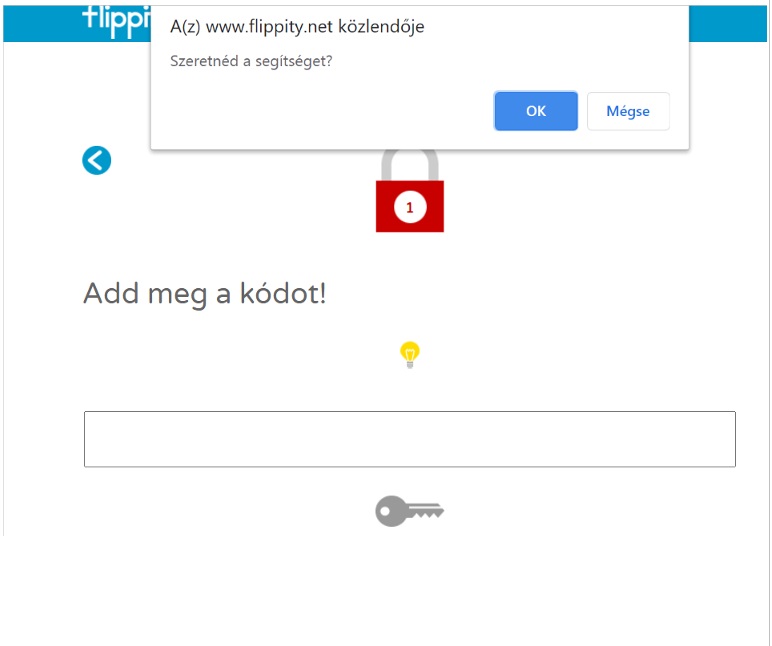This screenshot has height=646, width=772.
Task: Click the gray padlock shackle
Action: (410, 165)
